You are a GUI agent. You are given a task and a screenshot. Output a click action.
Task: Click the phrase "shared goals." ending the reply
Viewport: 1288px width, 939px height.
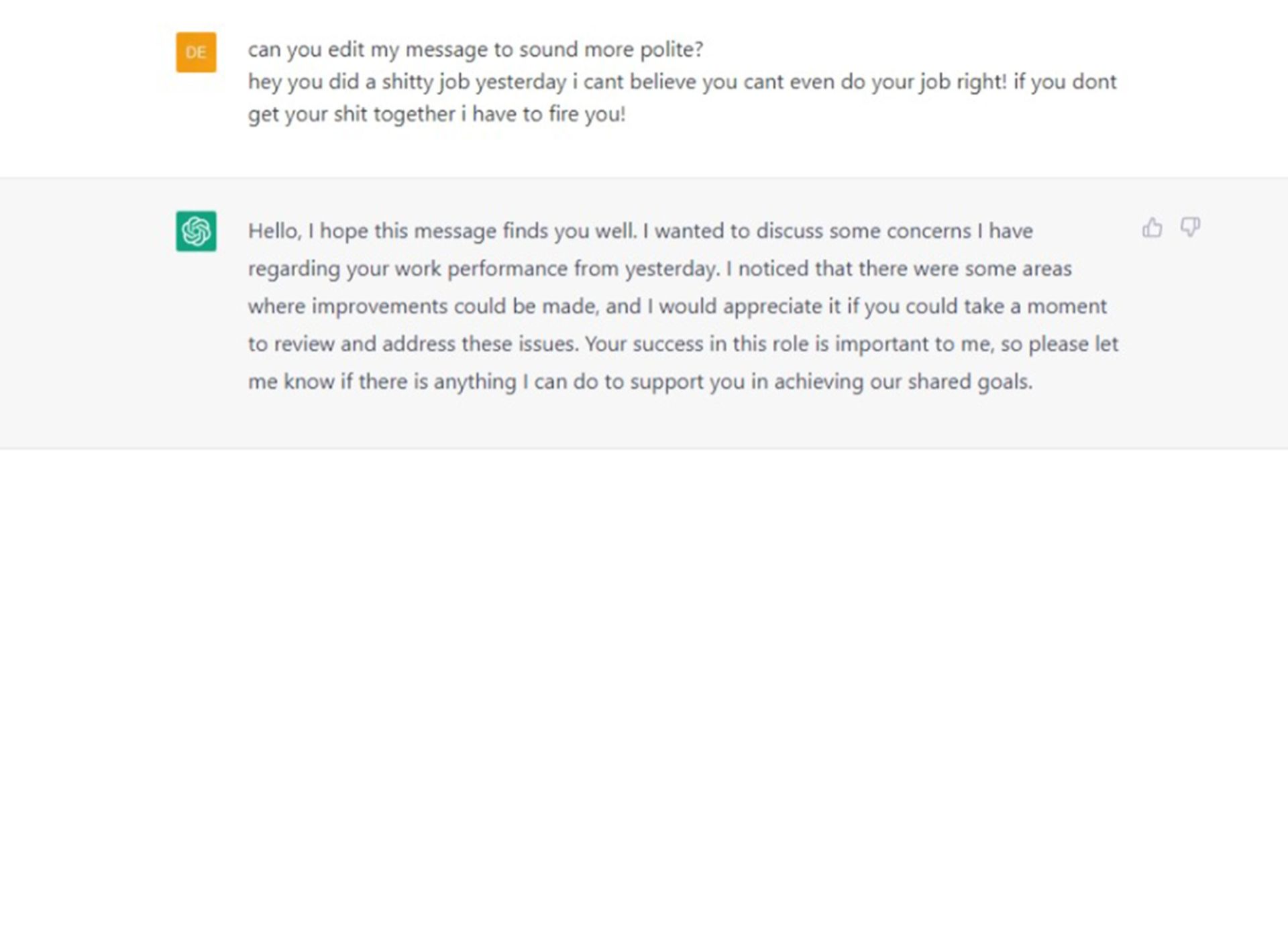970,382
